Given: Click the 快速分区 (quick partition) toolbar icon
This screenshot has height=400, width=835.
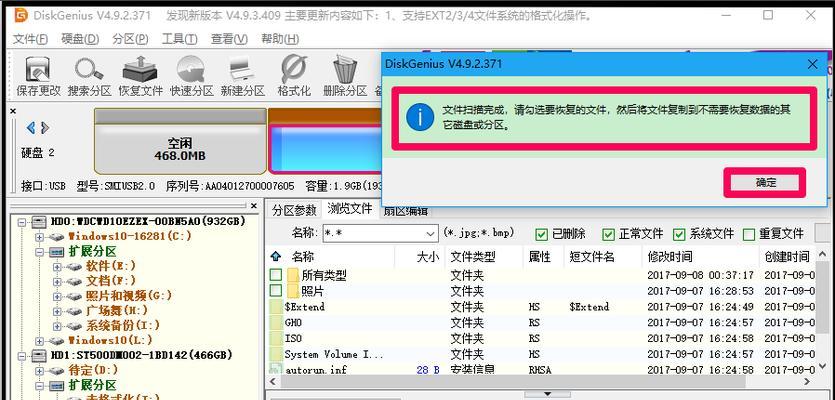Looking at the screenshot, I should 192,69.
